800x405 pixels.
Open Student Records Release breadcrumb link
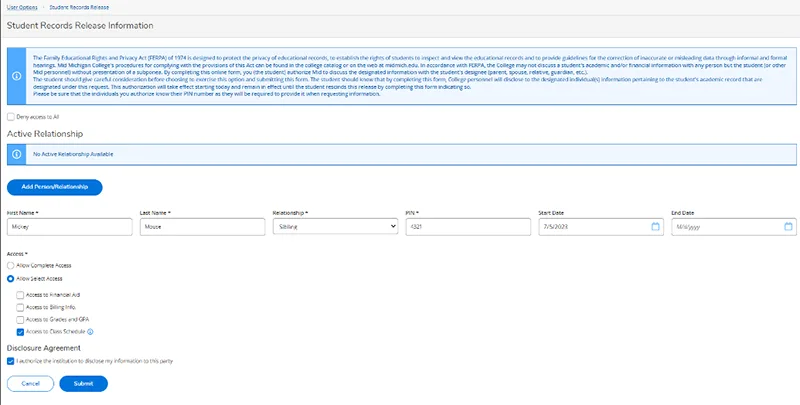coord(79,8)
